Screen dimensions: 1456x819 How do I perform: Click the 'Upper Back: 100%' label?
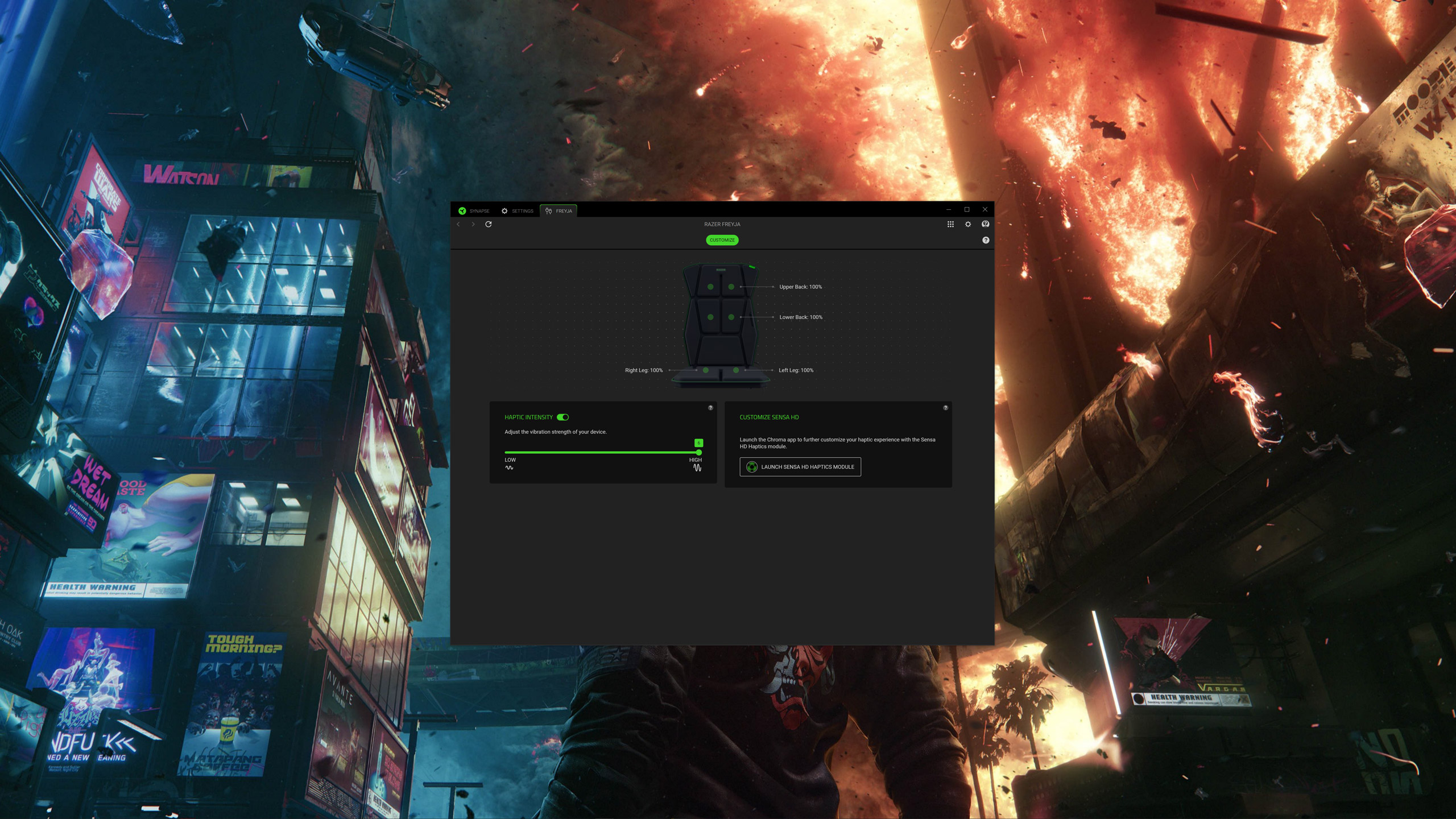click(800, 287)
